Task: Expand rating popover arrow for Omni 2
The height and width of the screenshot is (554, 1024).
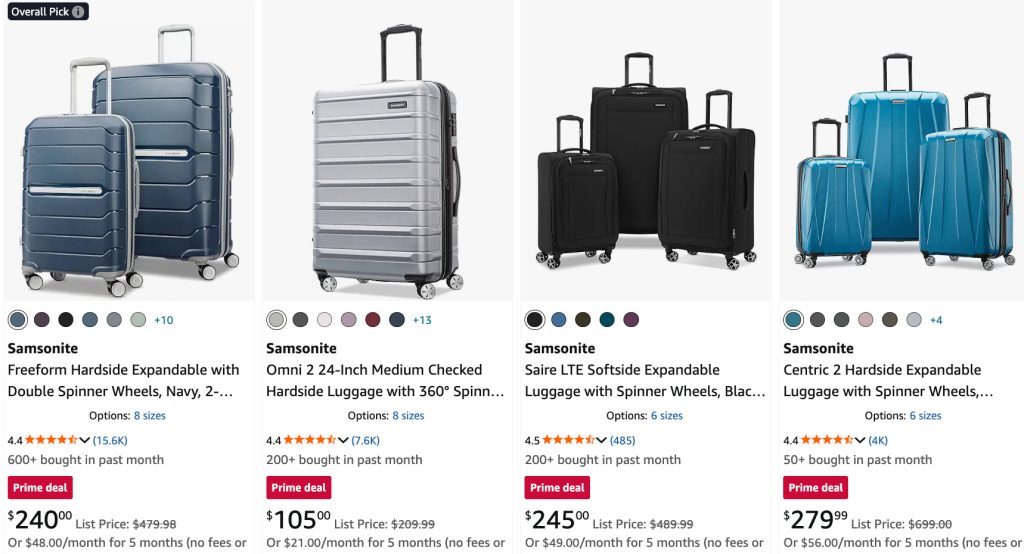Action: [343, 440]
